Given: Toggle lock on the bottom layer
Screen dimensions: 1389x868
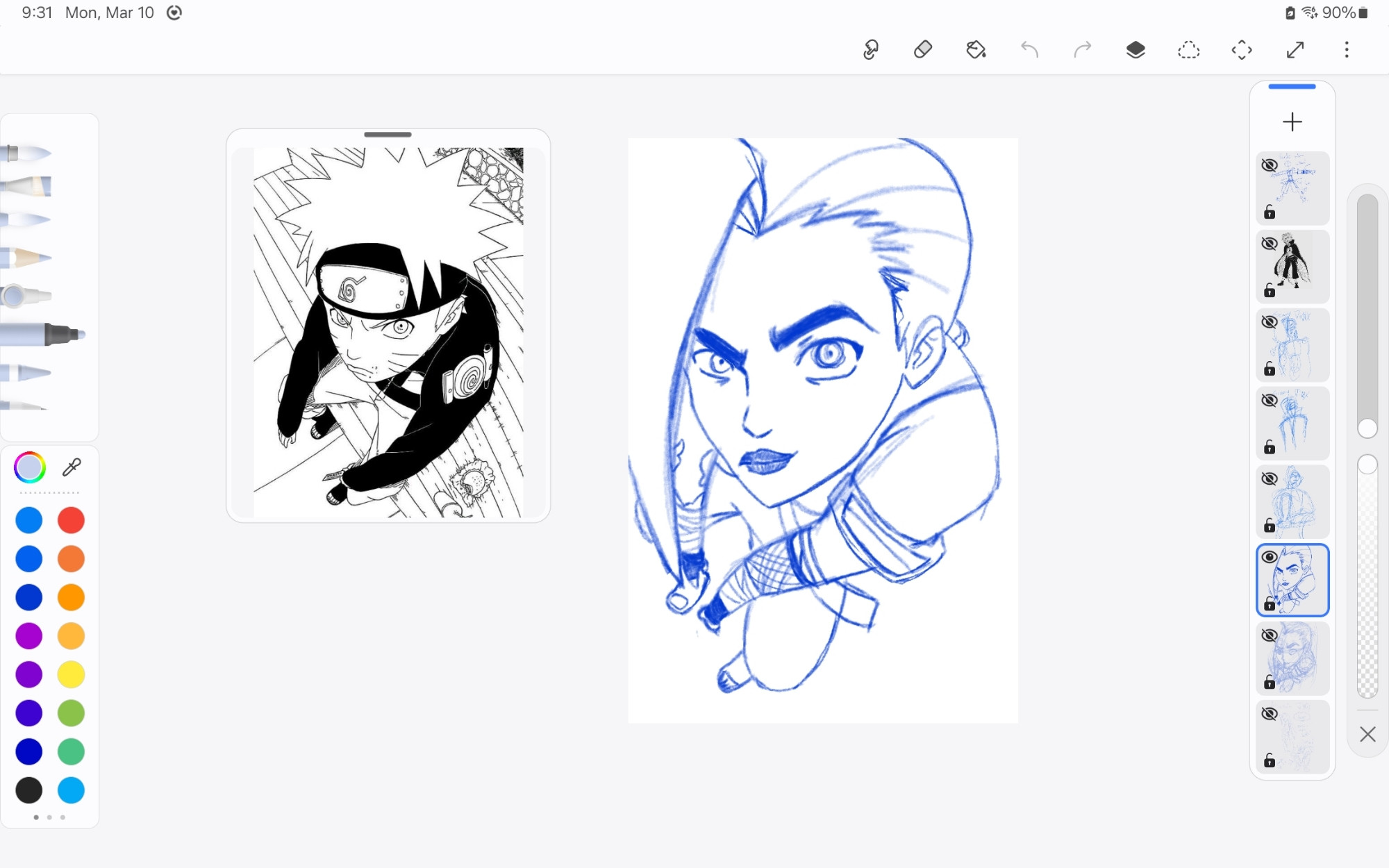Looking at the screenshot, I should coord(1270,760).
